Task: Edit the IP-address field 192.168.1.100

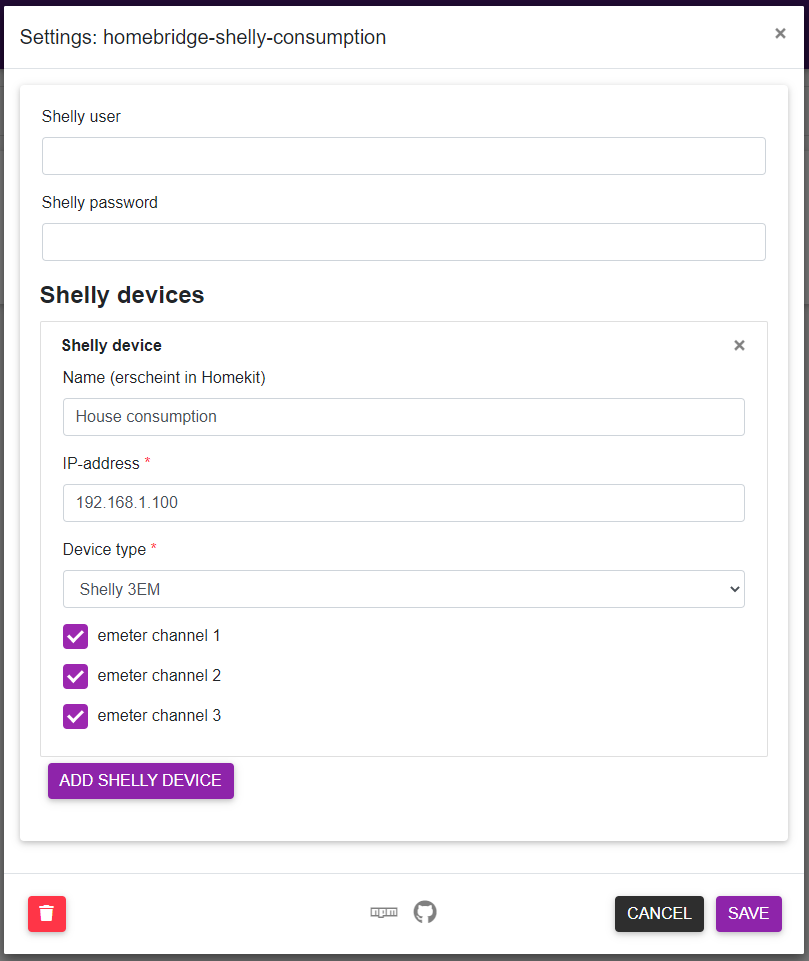Action: click(404, 503)
